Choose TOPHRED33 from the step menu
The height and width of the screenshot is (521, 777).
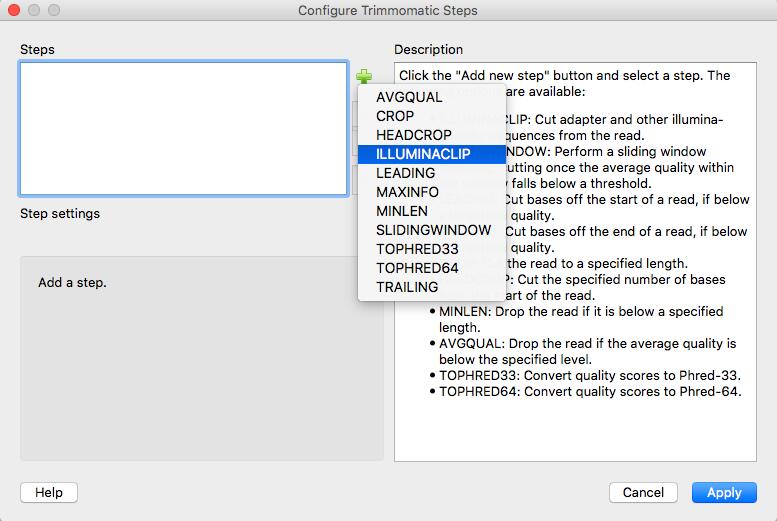[432, 249]
